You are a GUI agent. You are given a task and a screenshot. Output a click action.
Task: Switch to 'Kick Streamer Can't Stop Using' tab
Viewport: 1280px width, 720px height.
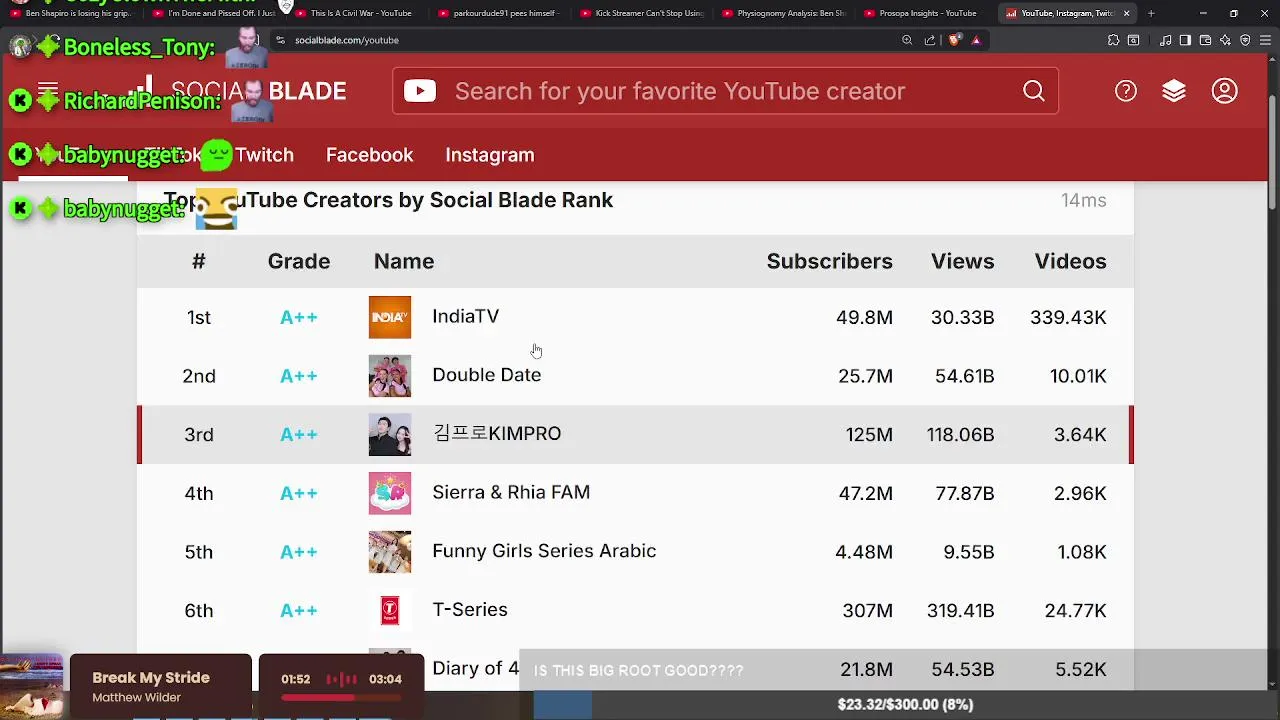click(x=640, y=13)
